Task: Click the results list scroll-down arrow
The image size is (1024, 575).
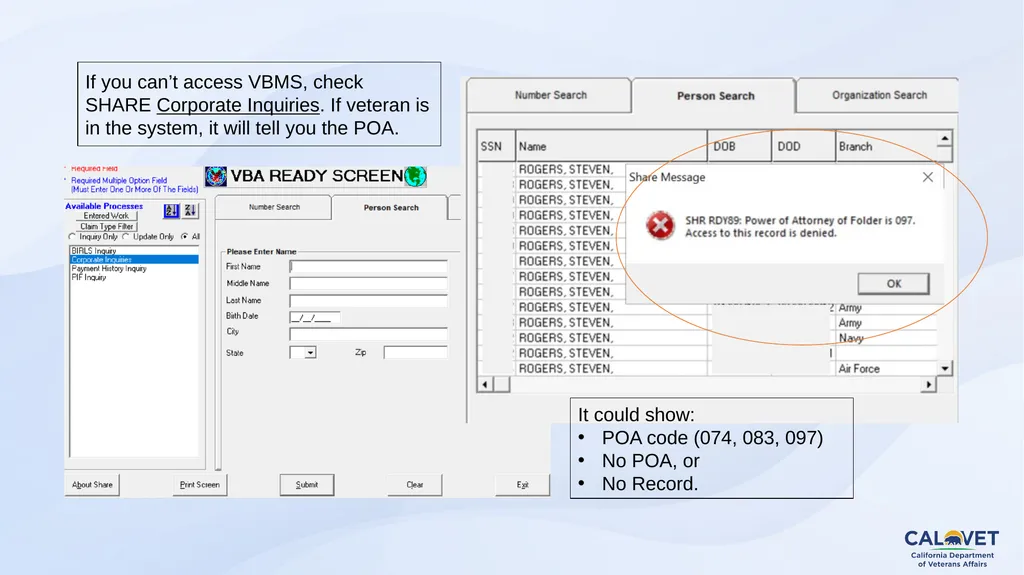Action: click(944, 369)
